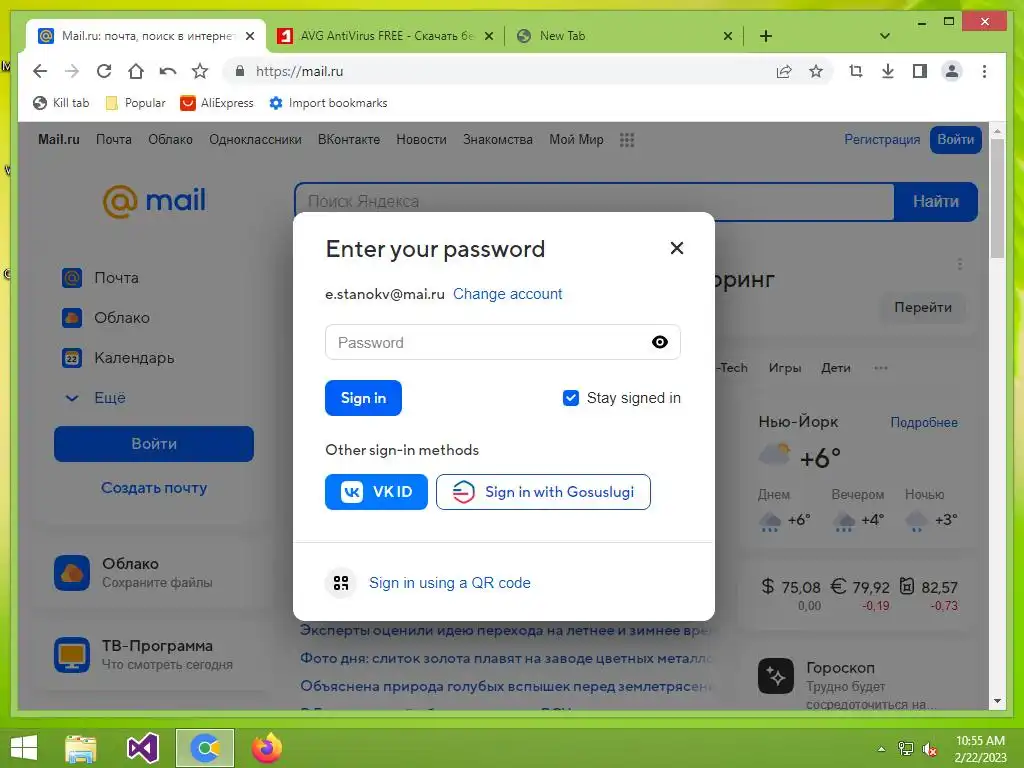Image resolution: width=1024 pixels, height=768 pixels.
Task: Open the QR code sign-in option
Action: [449, 583]
